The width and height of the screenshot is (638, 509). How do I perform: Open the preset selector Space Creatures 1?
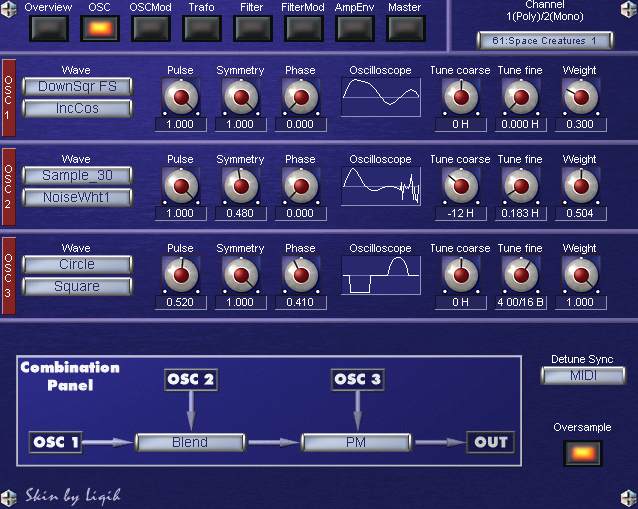[x=544, y=41]
